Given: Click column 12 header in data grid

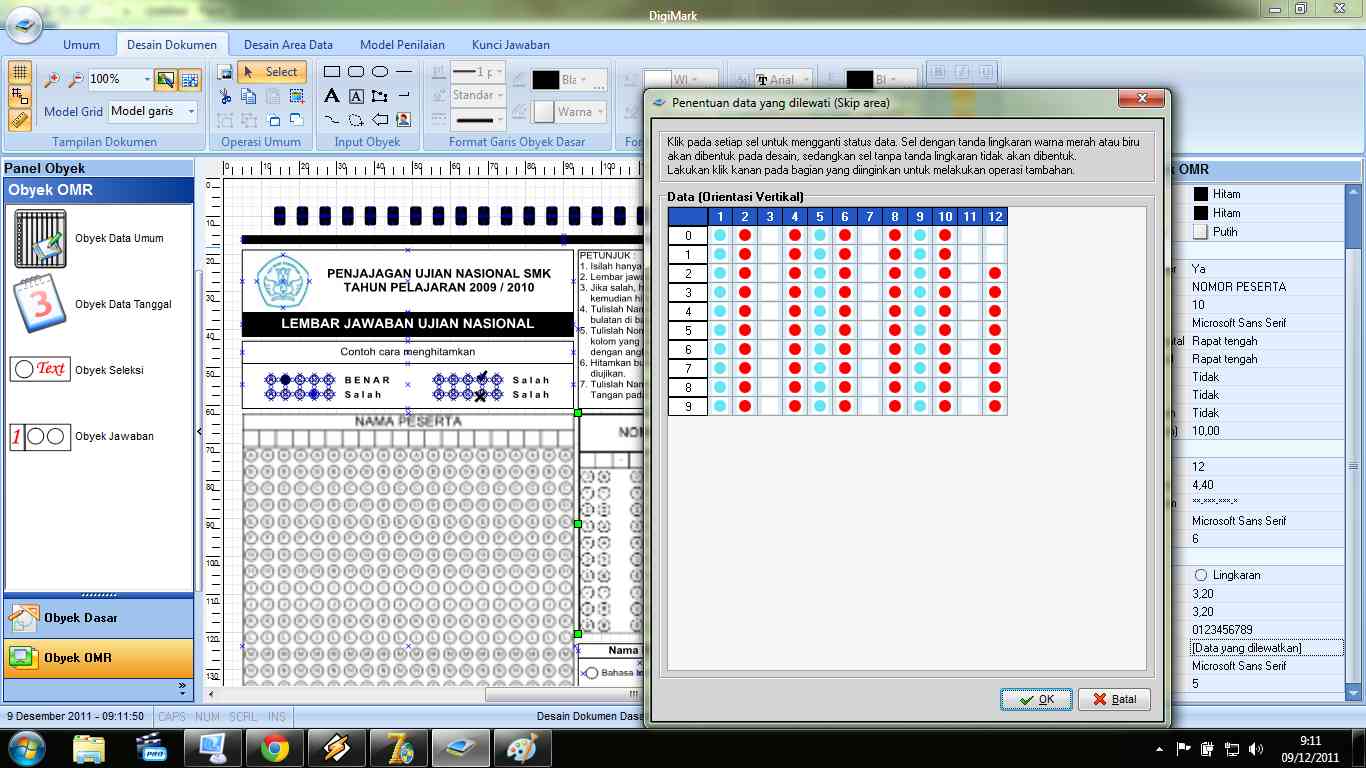Looking at the screenshot, I should coord(995,217).
